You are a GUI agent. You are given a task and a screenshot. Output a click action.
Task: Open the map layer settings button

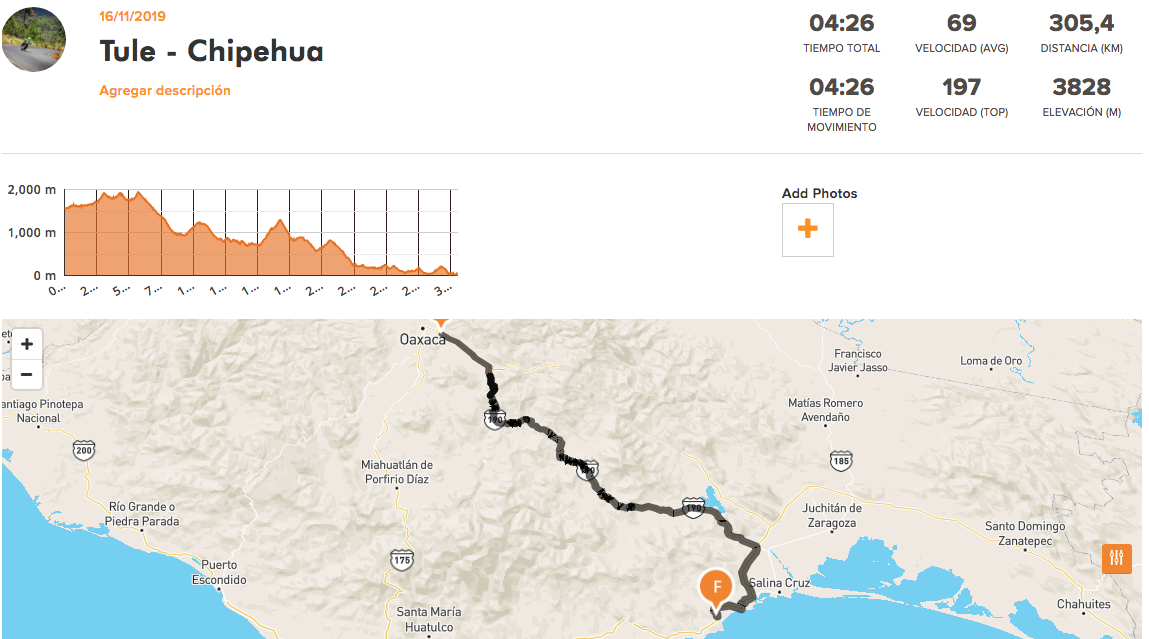pyautogui.click(x=1116, y=558)
